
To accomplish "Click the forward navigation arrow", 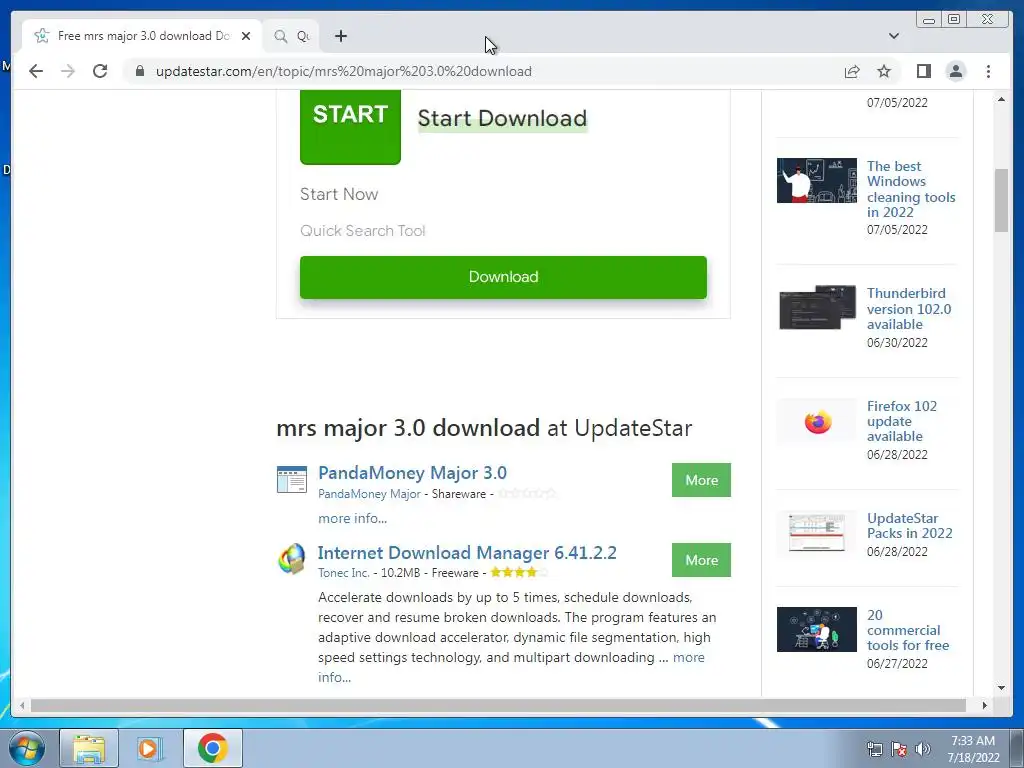I will coord(68,71).
